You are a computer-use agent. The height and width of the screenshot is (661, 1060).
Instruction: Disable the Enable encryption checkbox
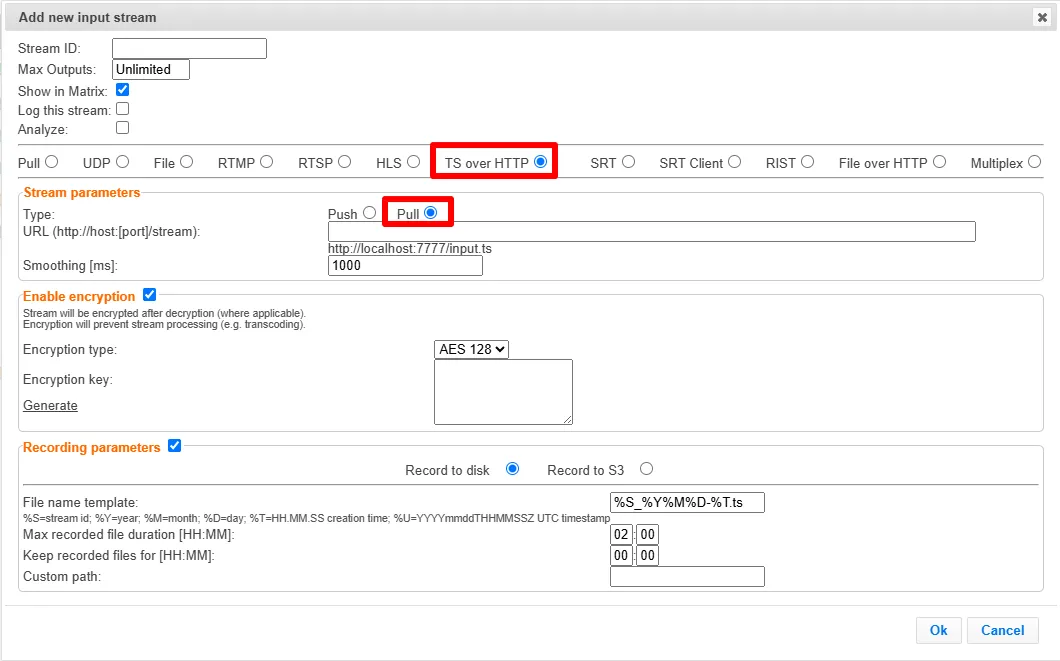point(149,295)
